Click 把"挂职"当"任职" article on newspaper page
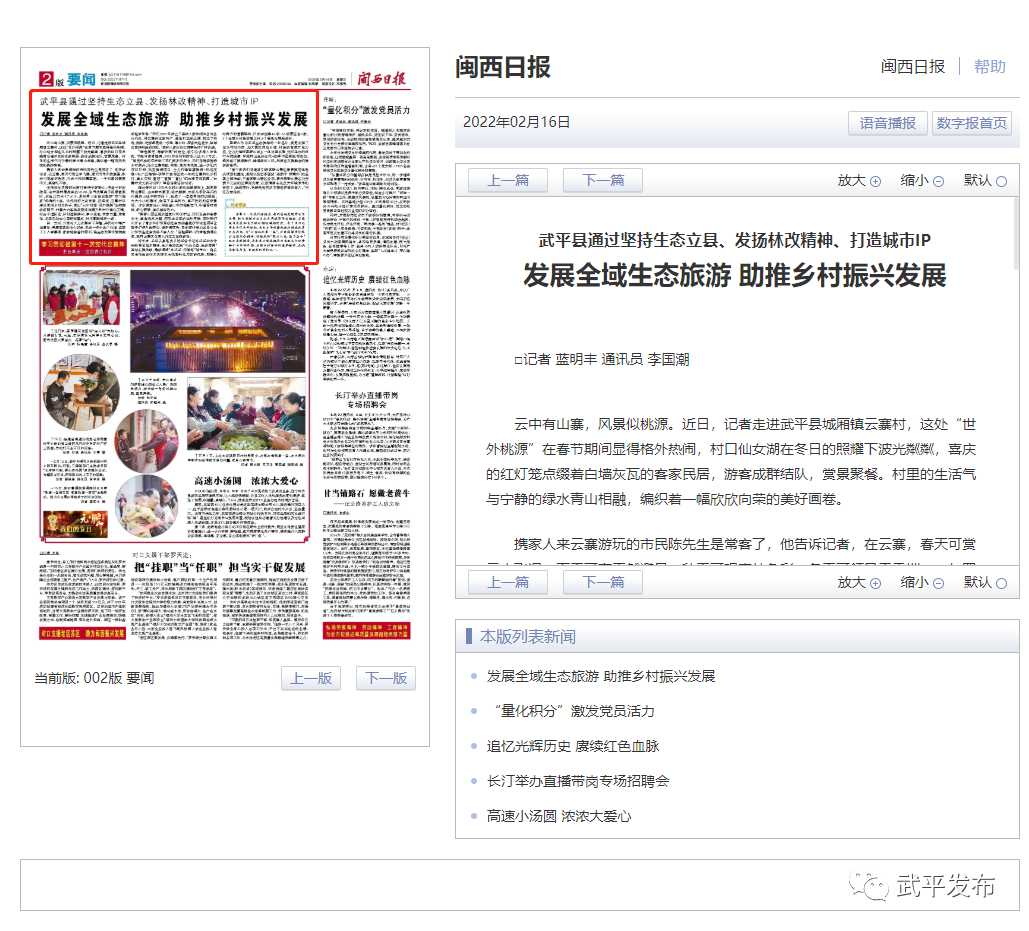Image resolution: width=1029 pixels, height=931 pixels. pyautogui.click(x=219, y=597)
